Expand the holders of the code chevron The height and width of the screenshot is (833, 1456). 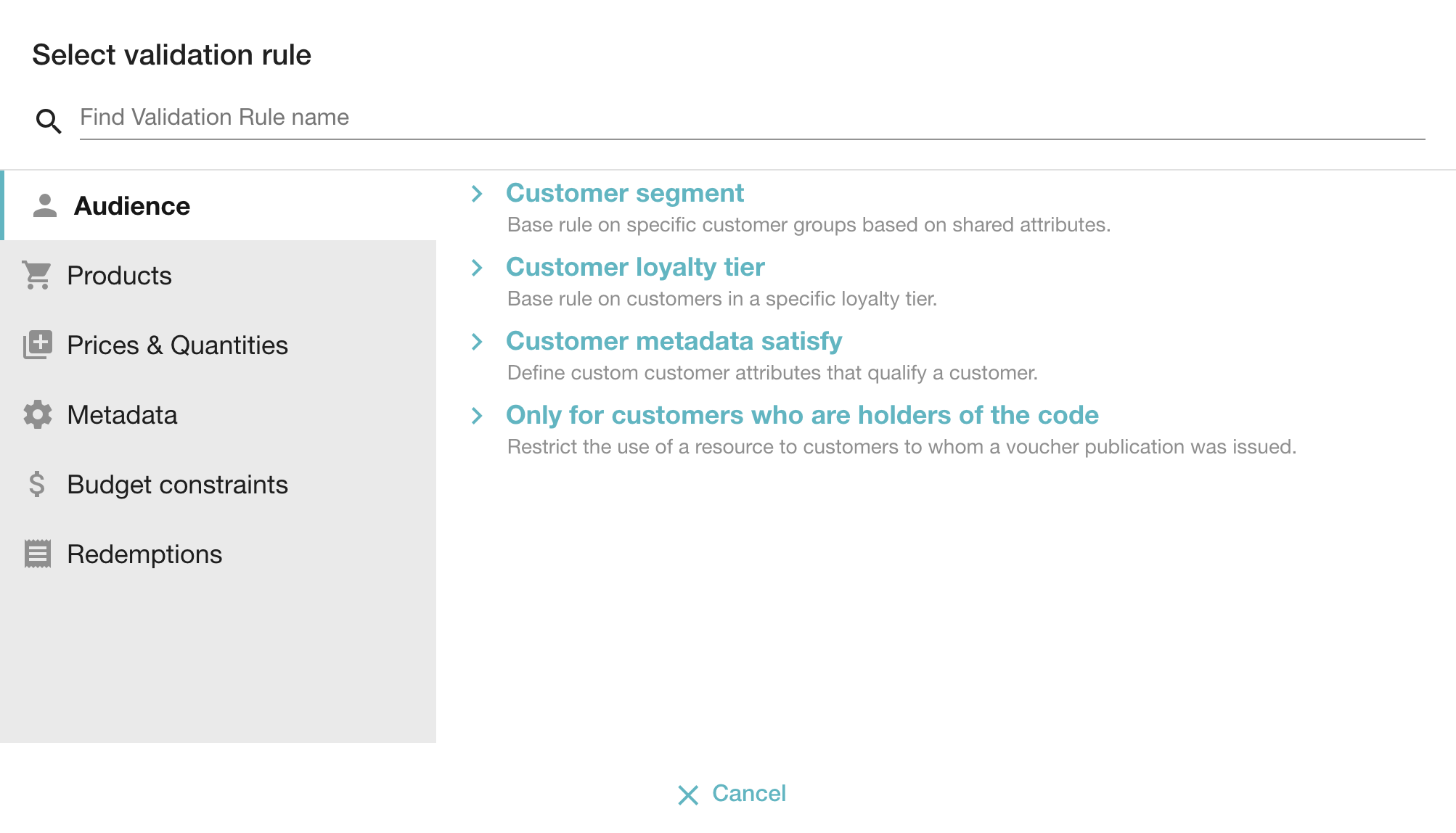pos(477,416)
